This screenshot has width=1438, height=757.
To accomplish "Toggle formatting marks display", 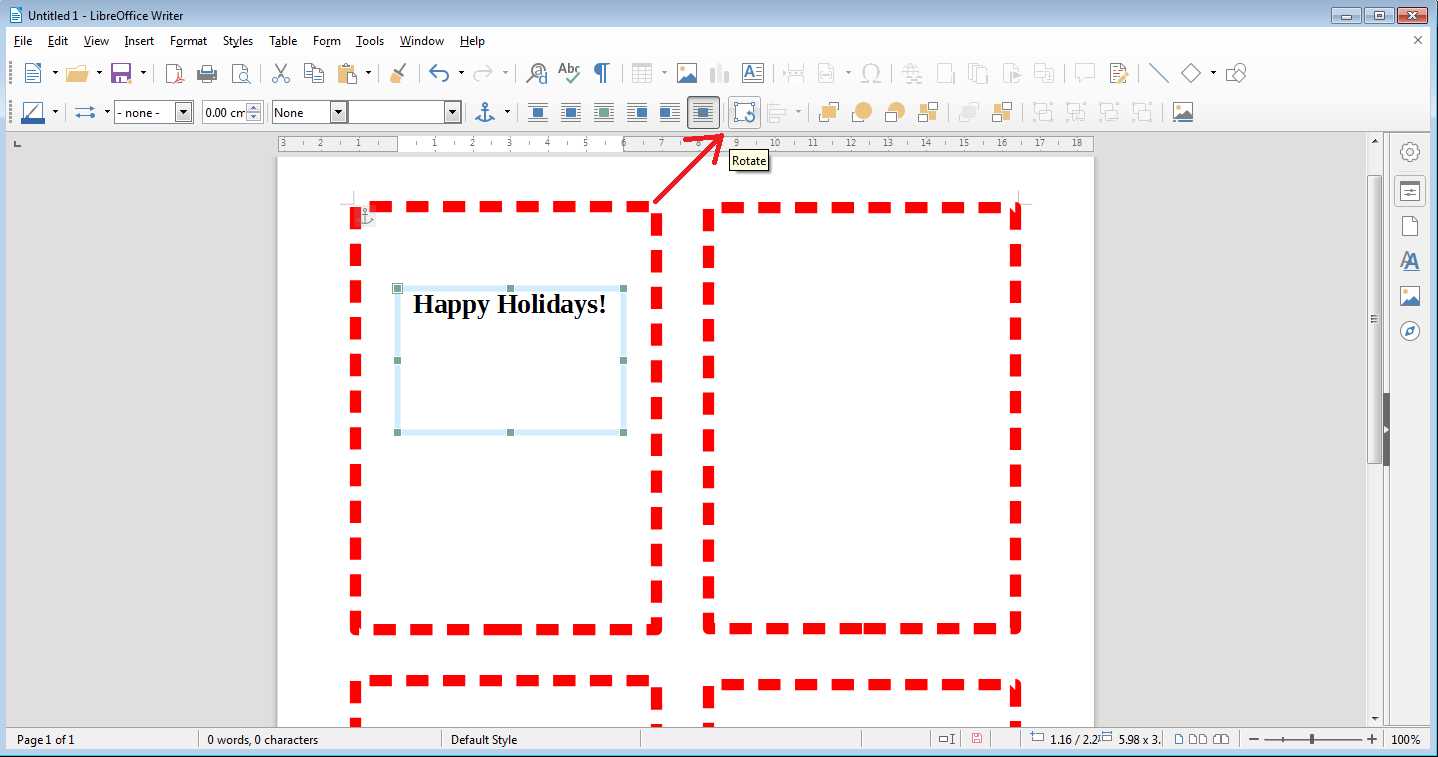I will (601, 72).
